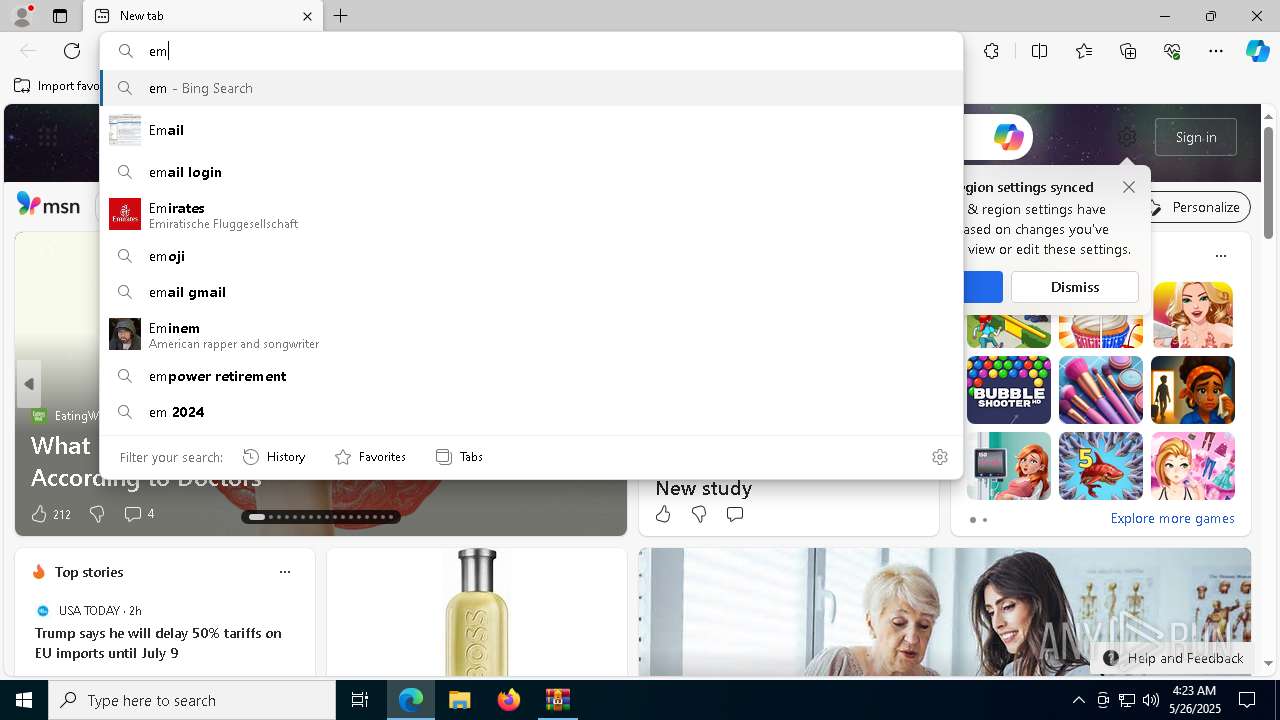This screenshot has height=720, width=1280.
Task: Click the page vertical scrollbar
Action: (x=1269, y=183)
